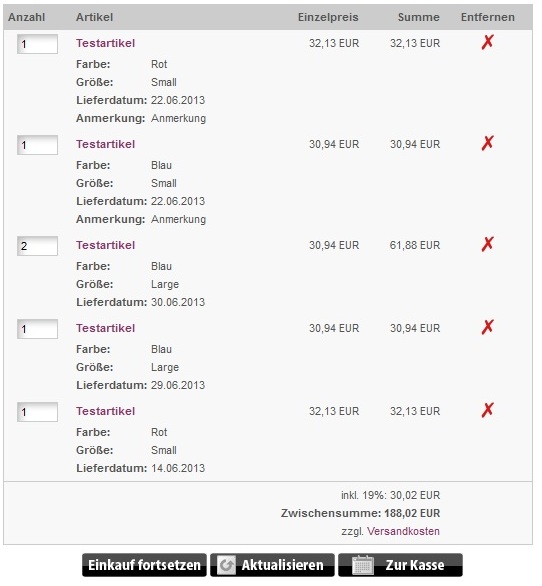Open Testartikel link with Lieferdatum 29.06.2013
Viewport: 542px width, 586px height.
coord(105,328)
